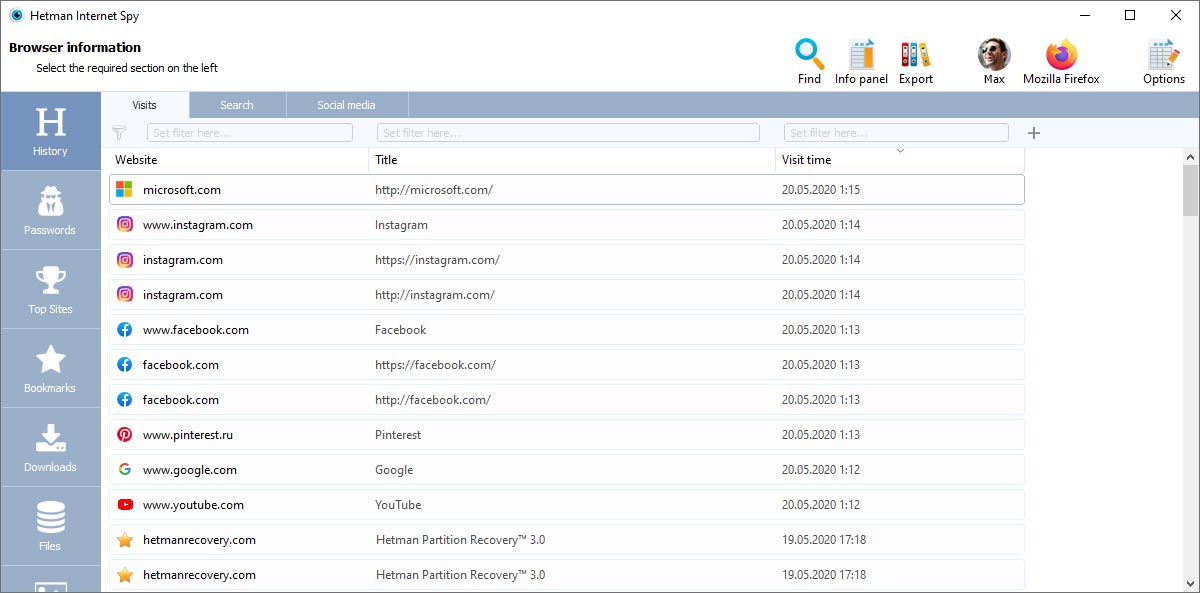Select the http://facebook.com/ title
This screenshot has width=1200, height=593.
tap(433, 400)
